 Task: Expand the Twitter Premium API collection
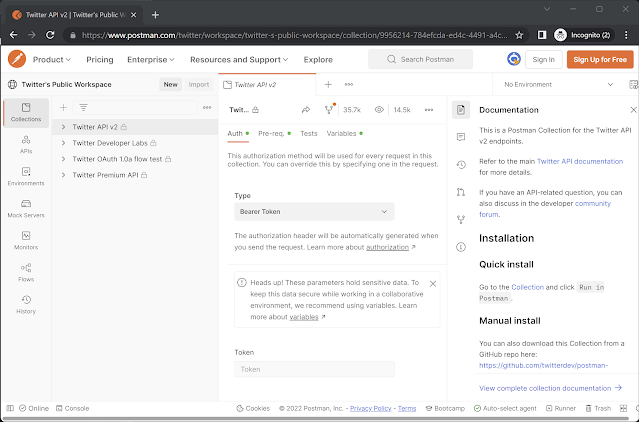pos(63,175)
